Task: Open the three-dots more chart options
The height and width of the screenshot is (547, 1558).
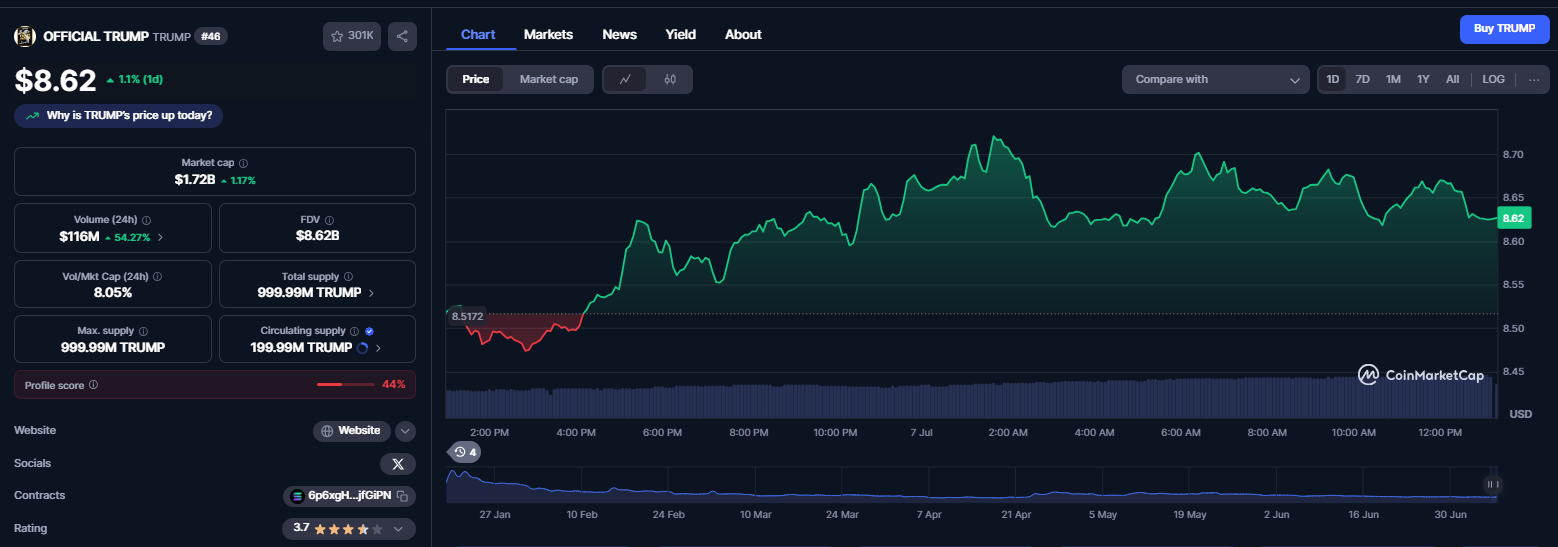Action: (1534, 79)
